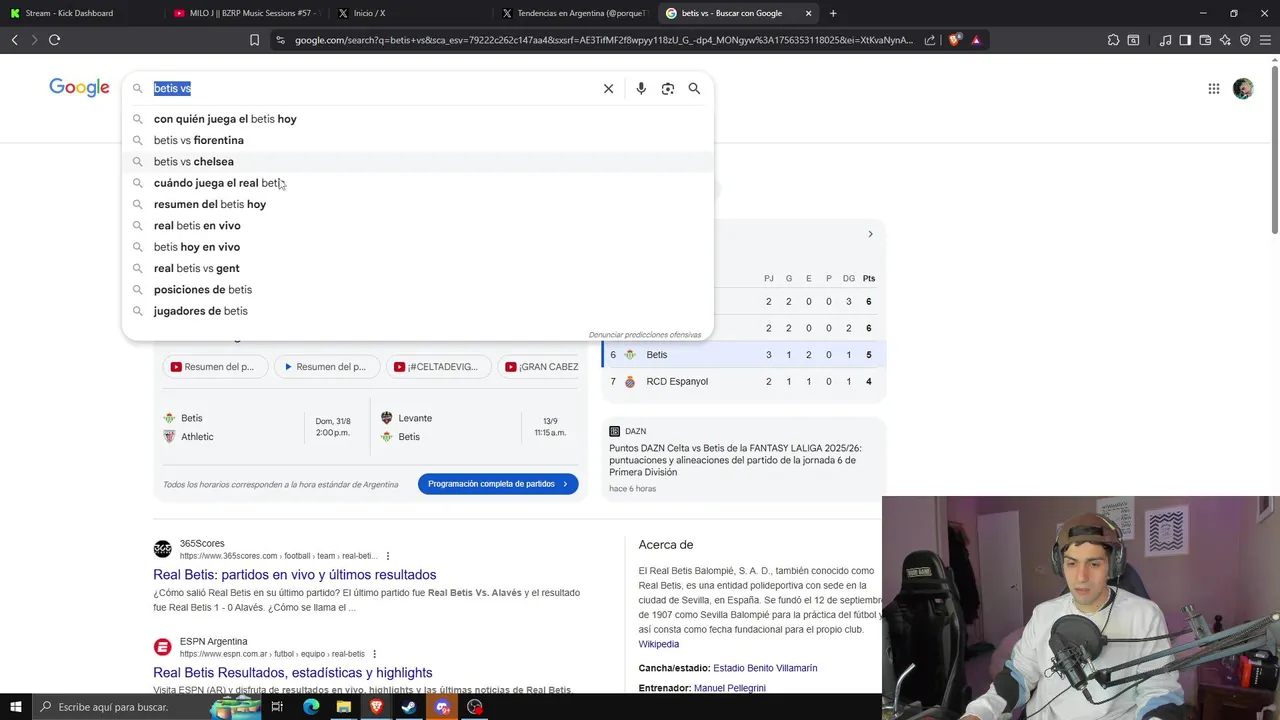Select the RCD Espanyol row in standings

click(x=743, y=382)
